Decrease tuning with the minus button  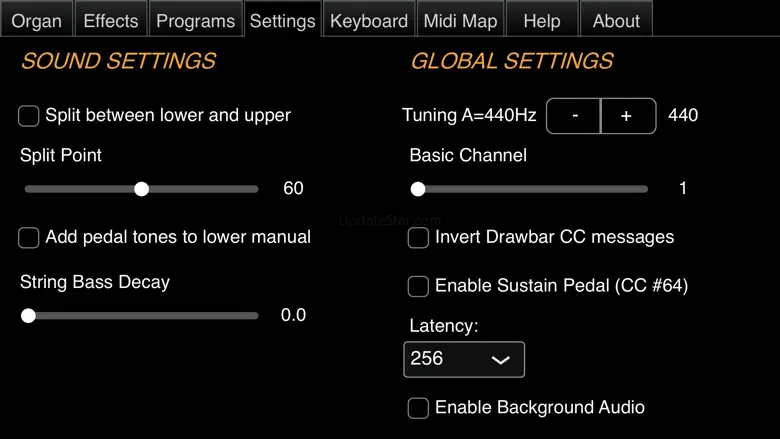575,116
